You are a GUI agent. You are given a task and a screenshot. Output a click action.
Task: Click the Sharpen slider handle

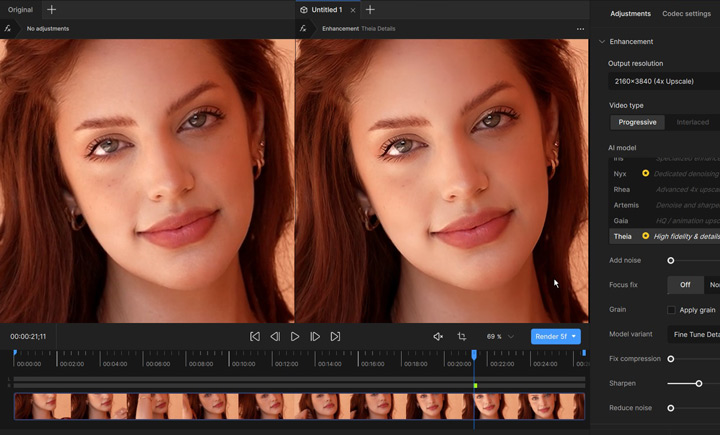699,383
